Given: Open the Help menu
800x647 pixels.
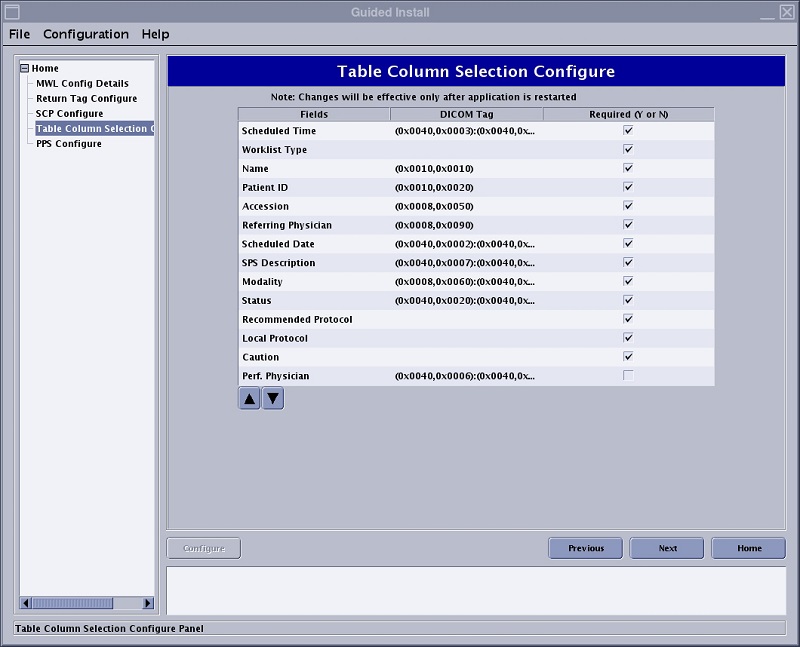Looking at the screenshot, I should tap(155, 34).
